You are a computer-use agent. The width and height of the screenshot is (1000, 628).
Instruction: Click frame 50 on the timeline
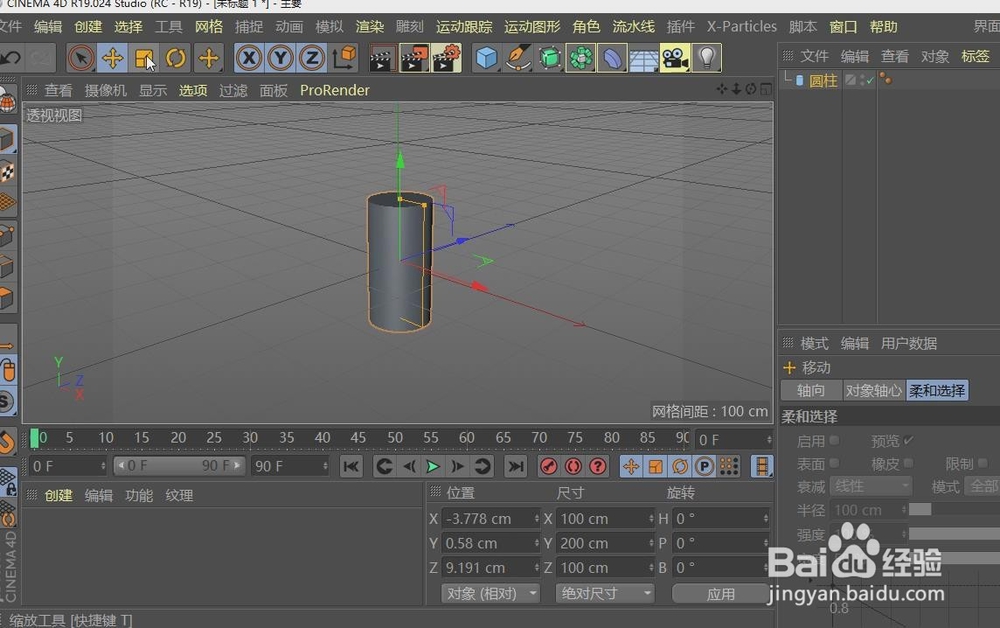[x=395, y=437]
